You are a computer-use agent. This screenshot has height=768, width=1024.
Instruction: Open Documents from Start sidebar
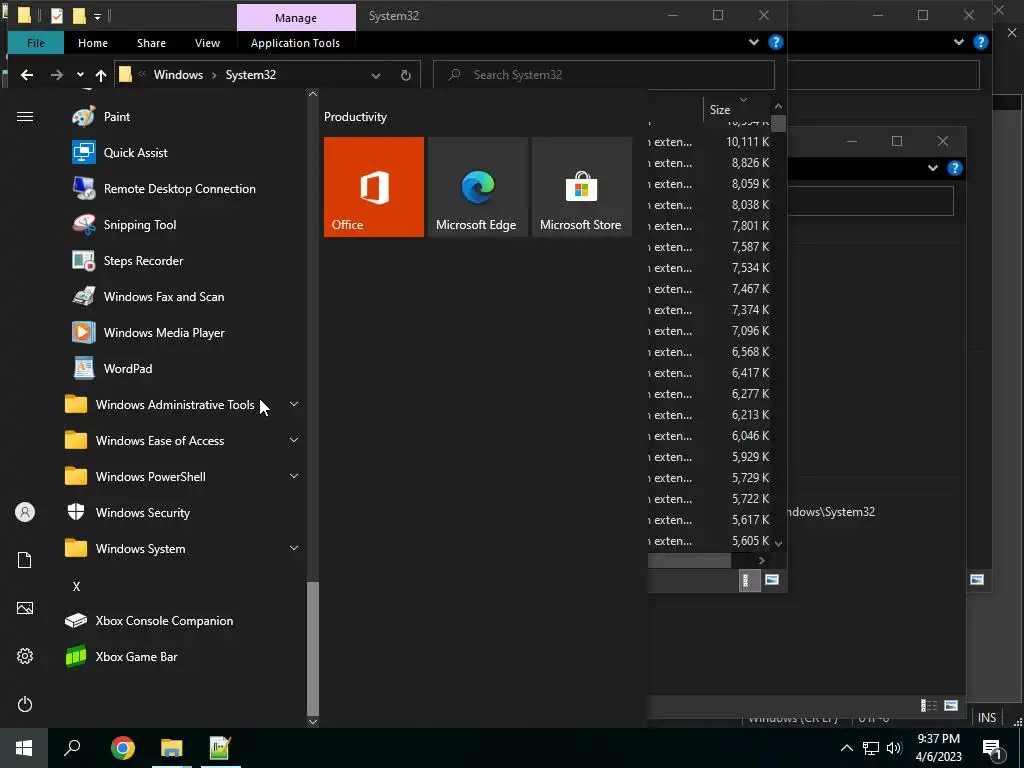click(25, 560)
